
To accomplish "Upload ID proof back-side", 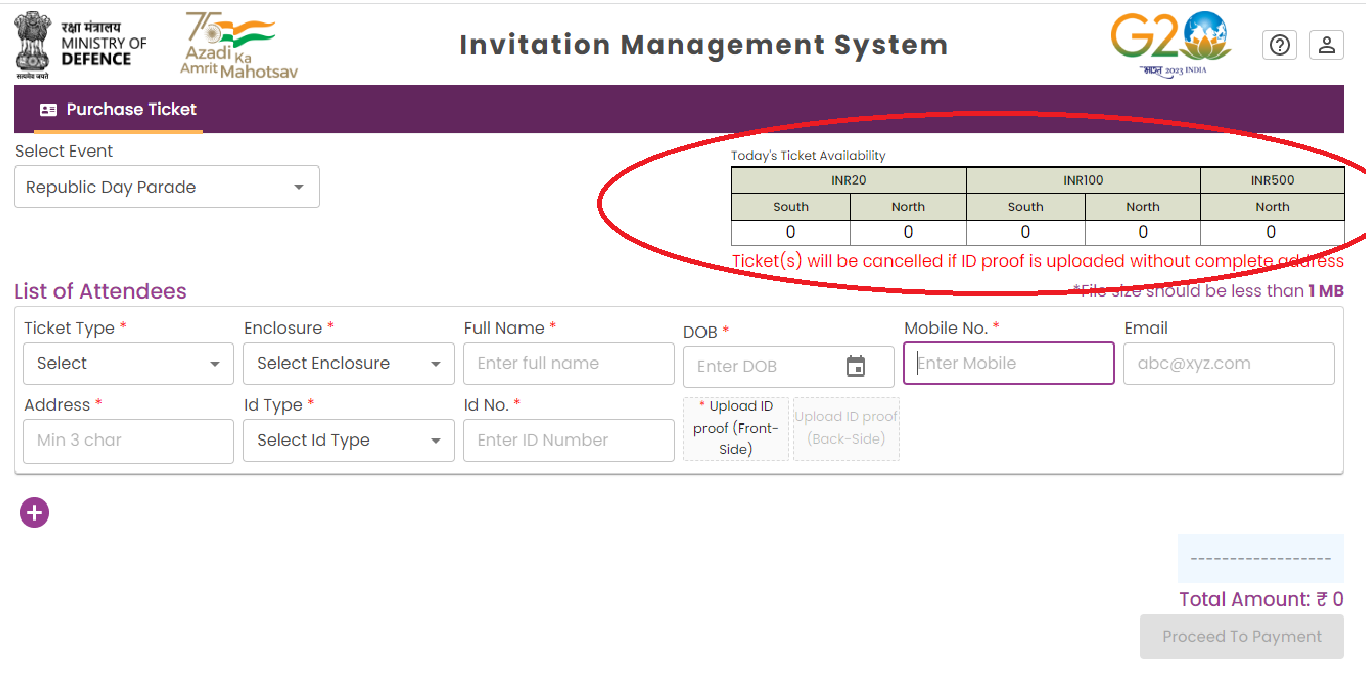I will [x=846, y=428].
